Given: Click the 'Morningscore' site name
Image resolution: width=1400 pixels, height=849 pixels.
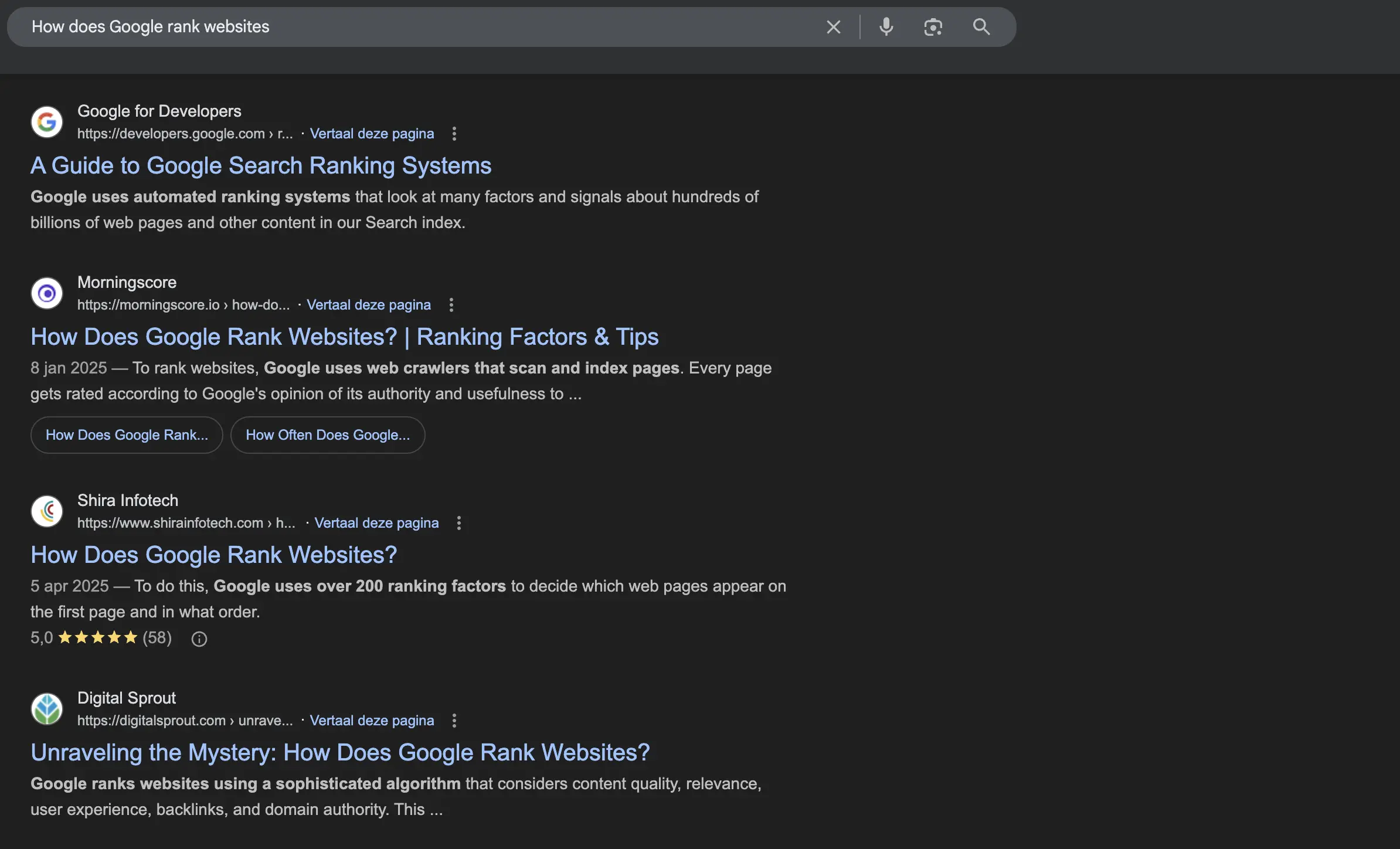Looking at the screenshot, I should (x=127, y=283).
